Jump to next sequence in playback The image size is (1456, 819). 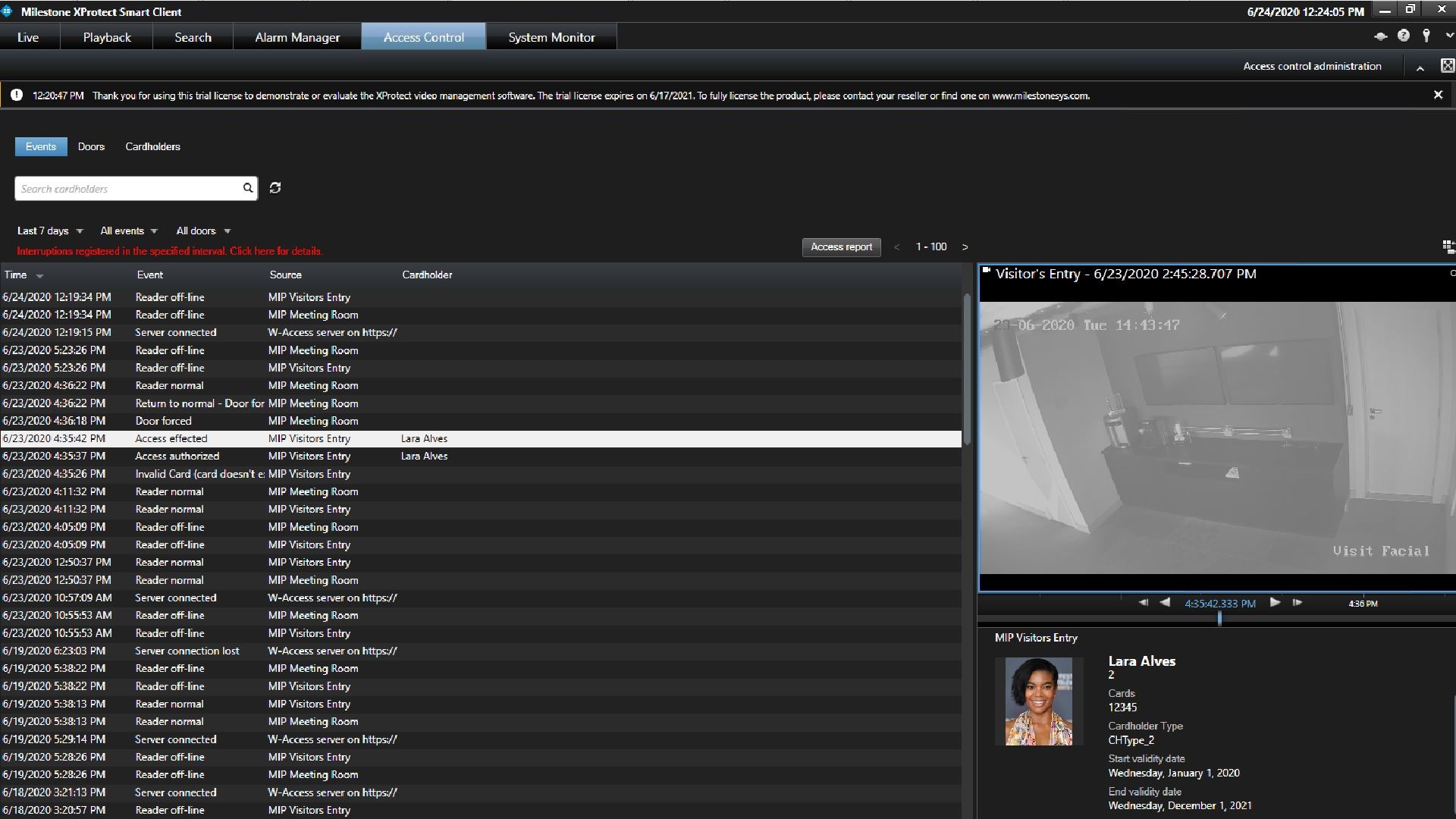pyautogui.click(x=1298, y=602)
